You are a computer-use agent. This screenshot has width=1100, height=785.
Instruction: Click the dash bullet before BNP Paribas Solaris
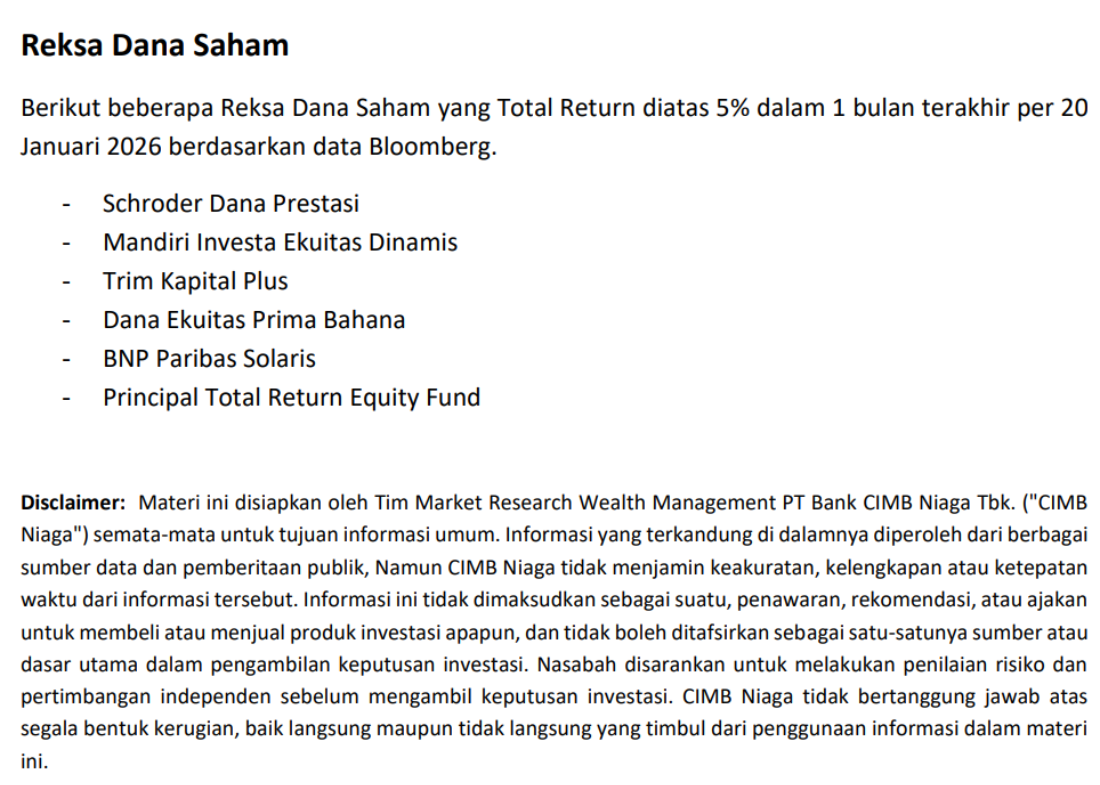[67, 360]
